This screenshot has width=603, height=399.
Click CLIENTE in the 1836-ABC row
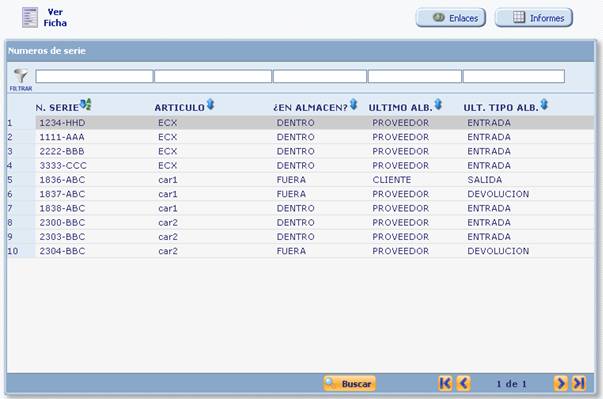(391, 180)
